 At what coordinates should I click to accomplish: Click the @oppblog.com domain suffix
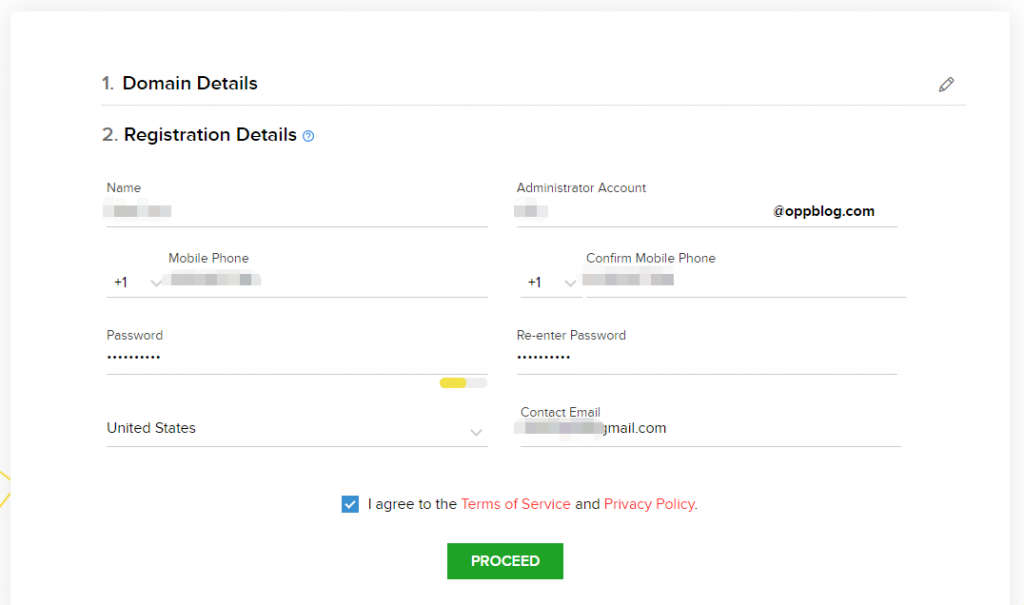tap(824, 211)
